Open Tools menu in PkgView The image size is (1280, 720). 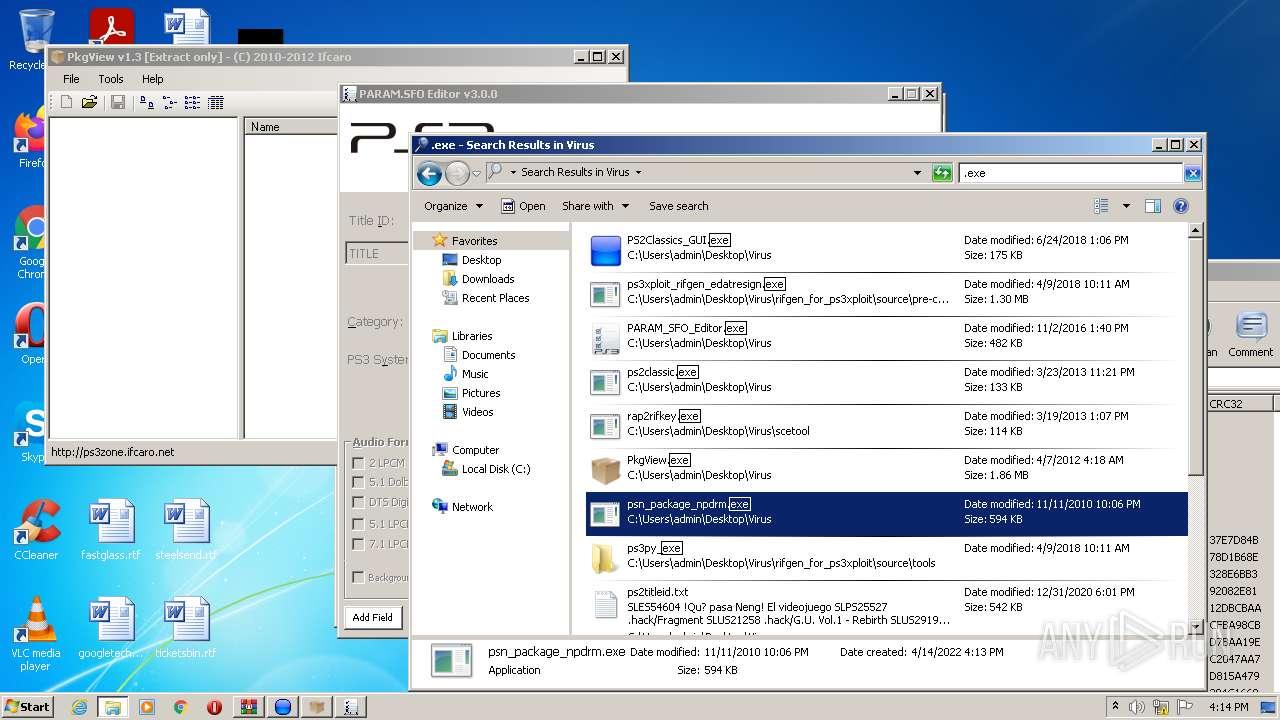(111, 79)
